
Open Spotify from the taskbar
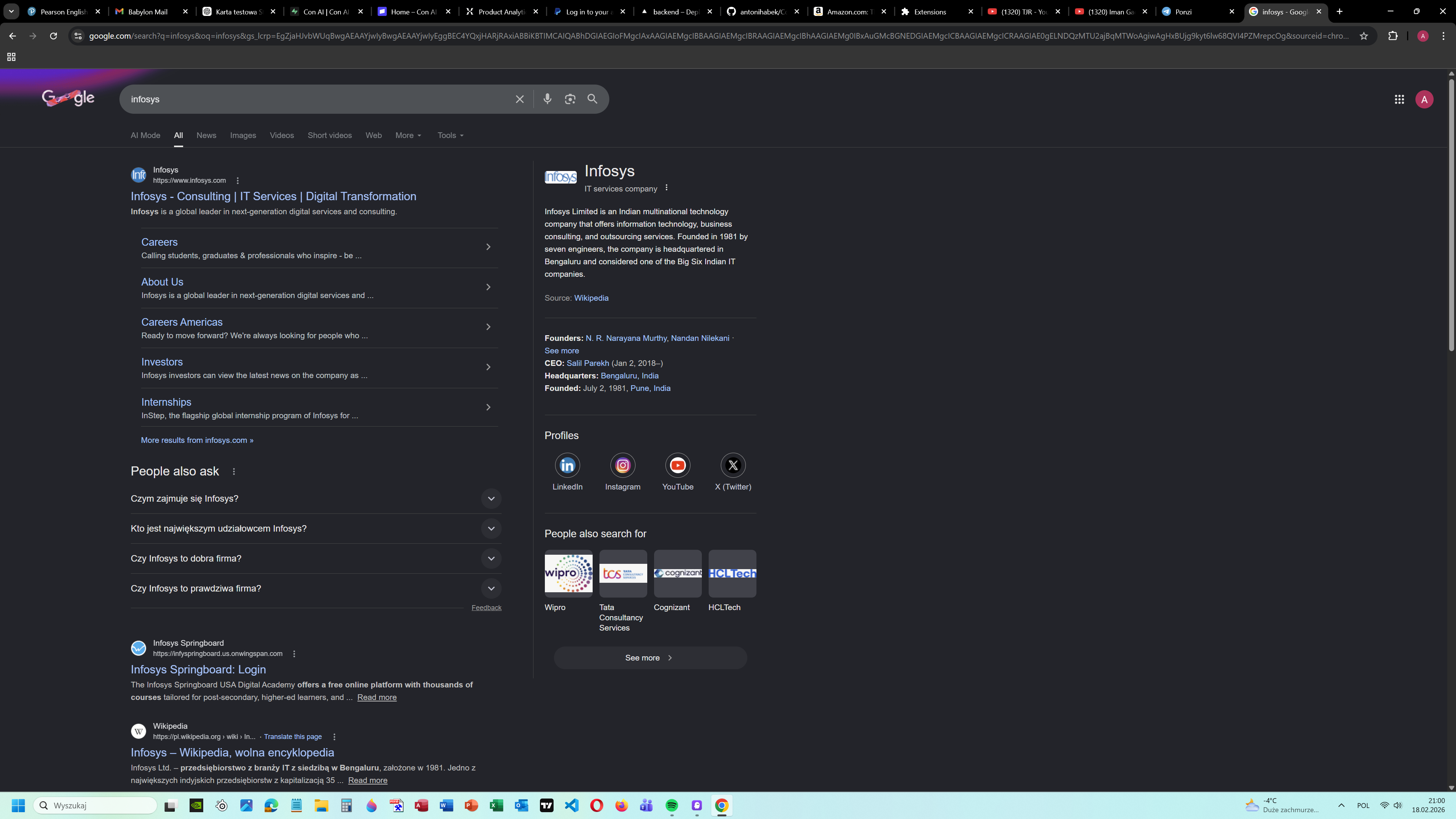point(672,805)
